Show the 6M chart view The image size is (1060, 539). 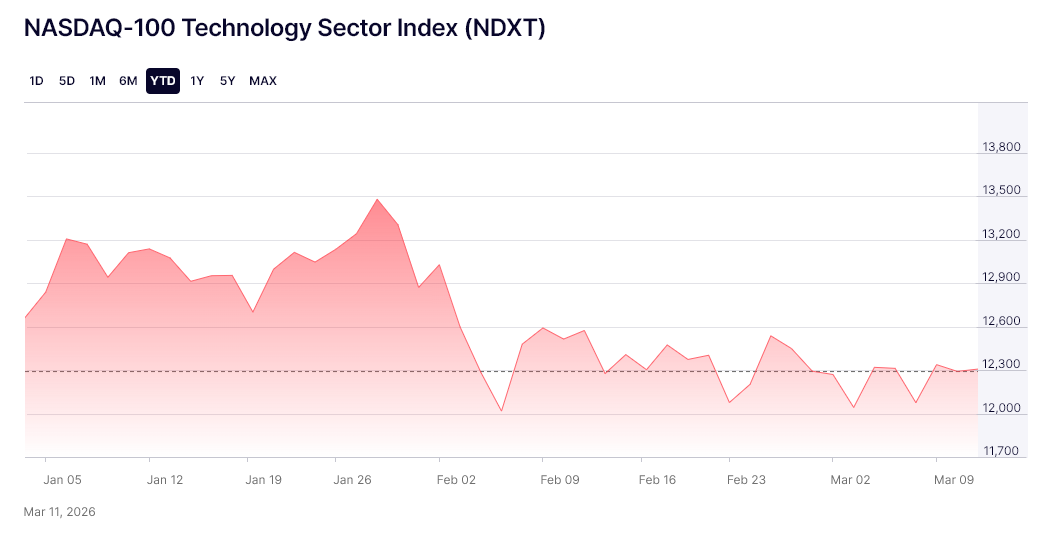128,81
